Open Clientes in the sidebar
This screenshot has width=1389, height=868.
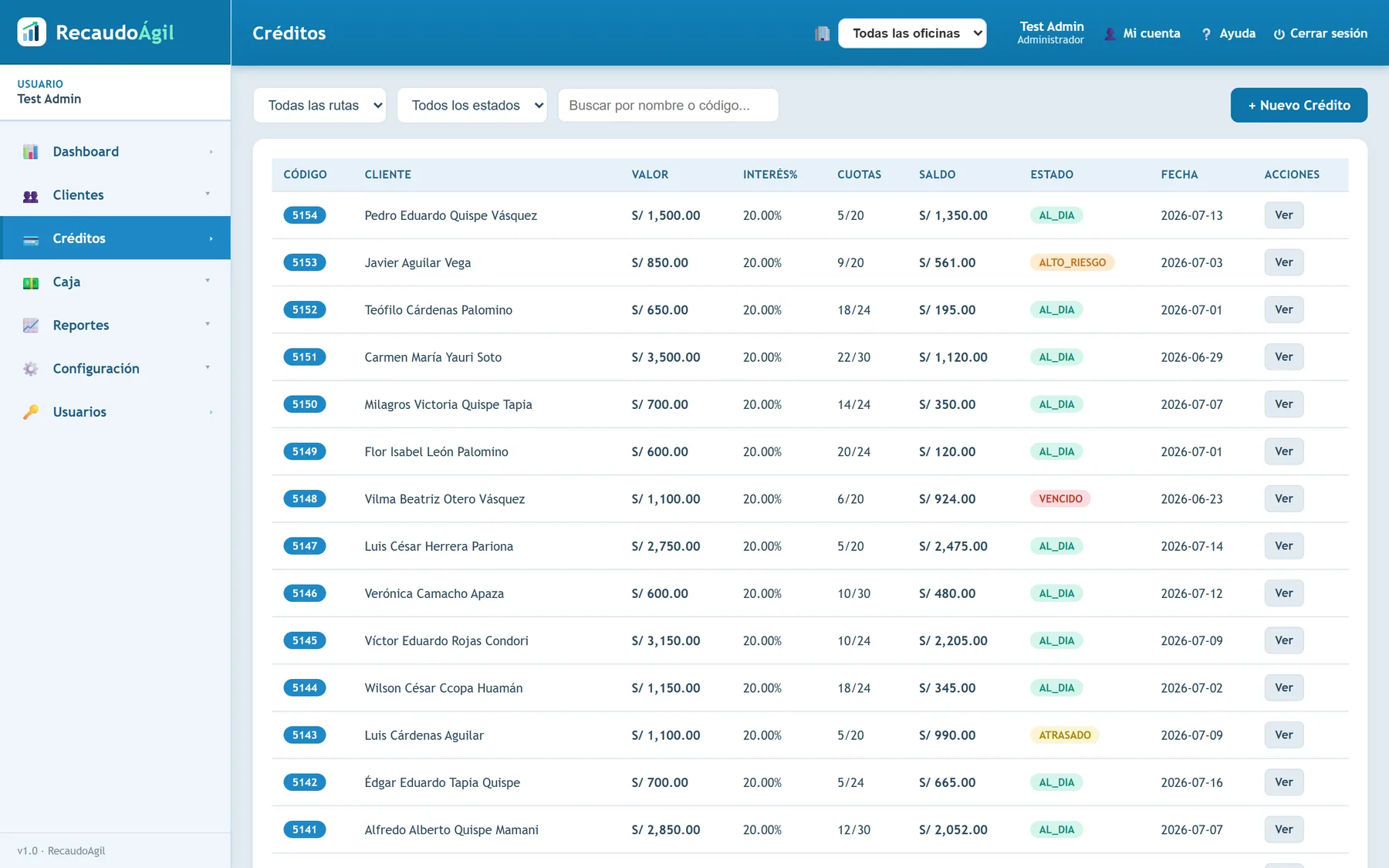click(115, 195)
